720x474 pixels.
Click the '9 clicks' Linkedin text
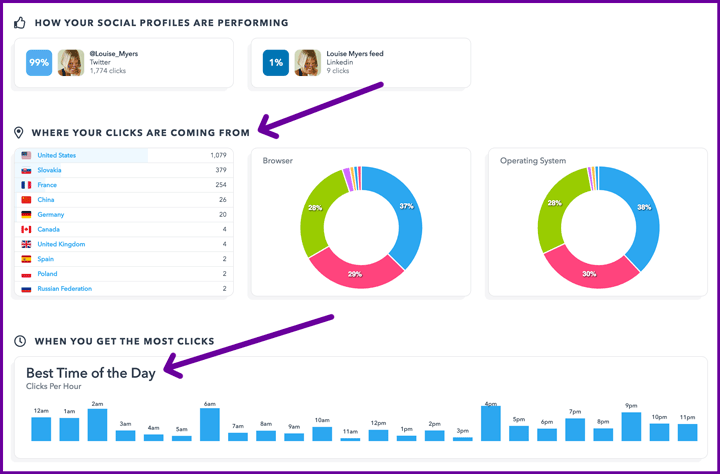pos(338,71)
